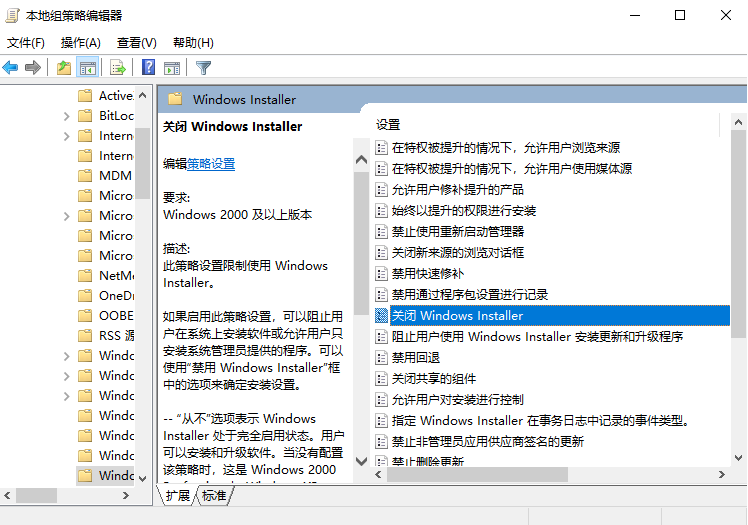Select the OneDrive folder in the tree
The height and width of the screenshot is (525, 748).
click(116, 295)
